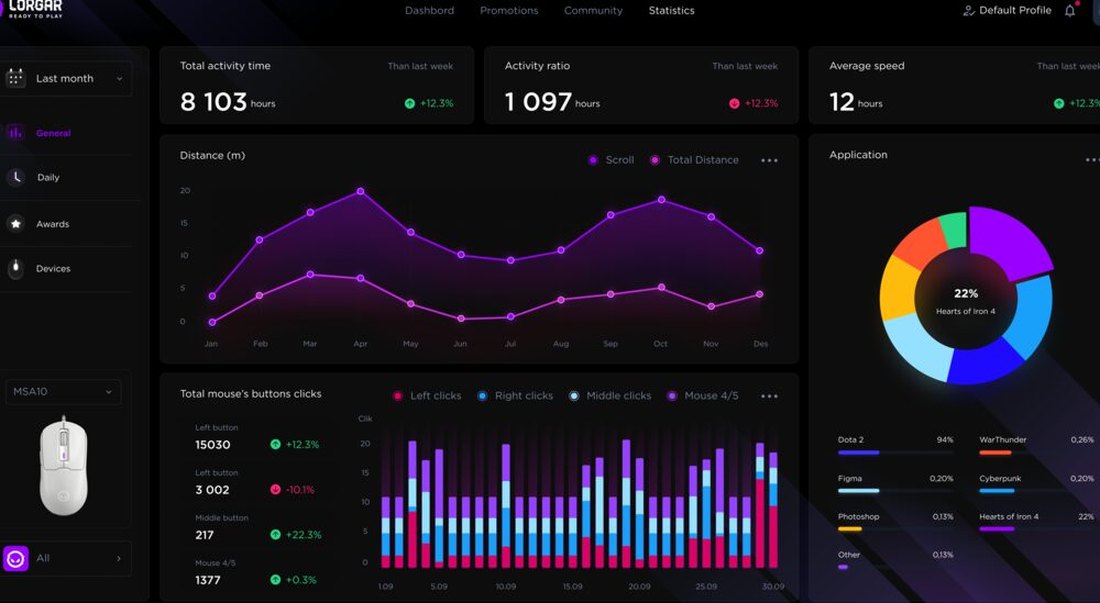Toggle the Total Distance series legend
This screenshot has height=603, width=1100.
coord(694,160)
